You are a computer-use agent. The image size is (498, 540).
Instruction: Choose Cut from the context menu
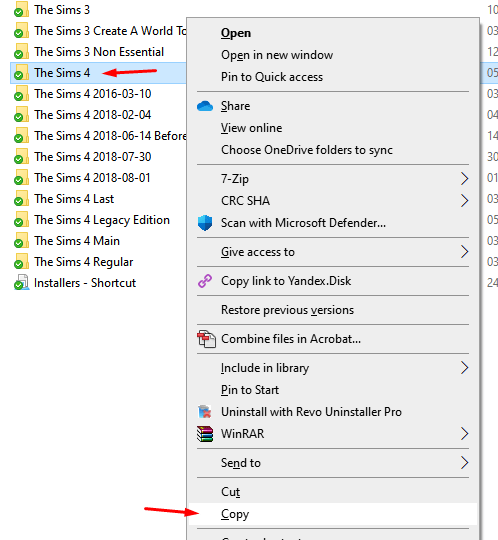click(333, 492)
